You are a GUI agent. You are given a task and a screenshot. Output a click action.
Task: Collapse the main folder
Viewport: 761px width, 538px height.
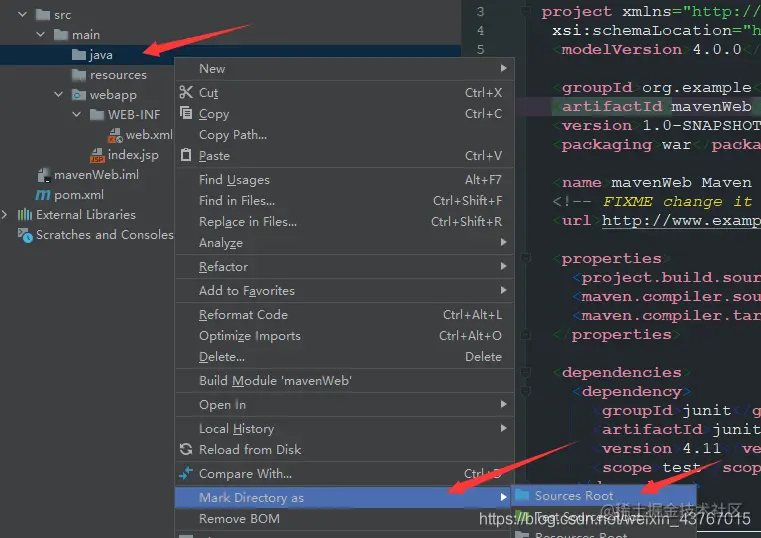(40, 34)
